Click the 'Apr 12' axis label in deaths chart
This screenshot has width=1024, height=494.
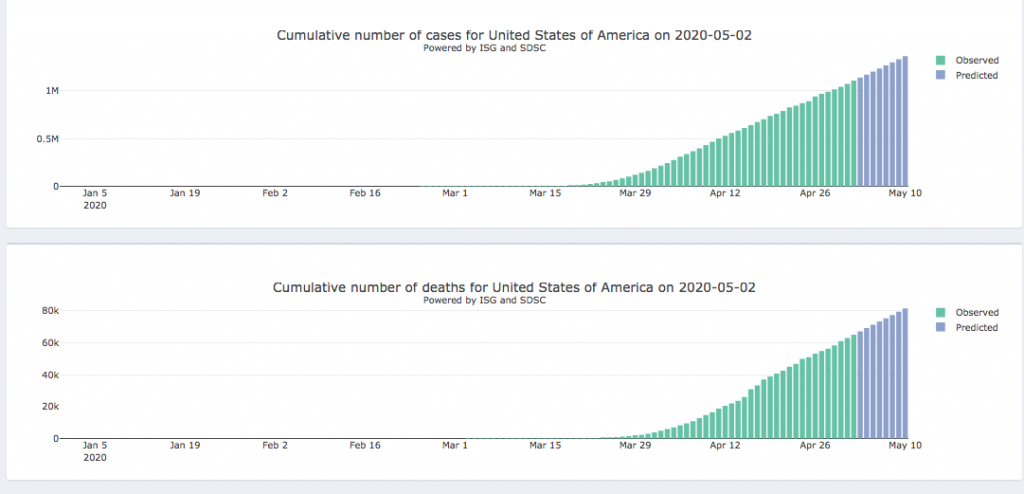click(725, 446)
